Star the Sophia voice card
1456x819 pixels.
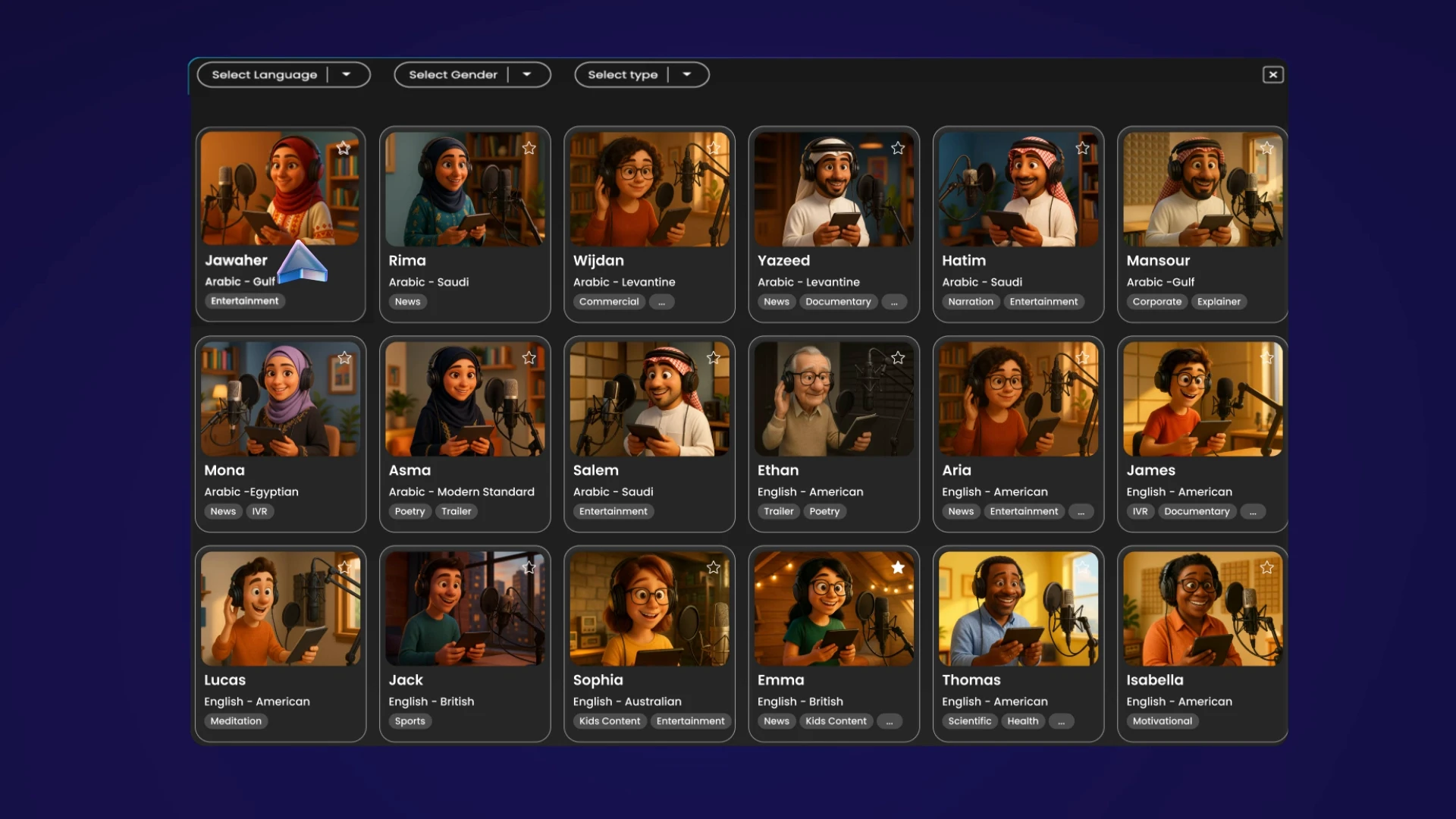[x=714, y=567]
